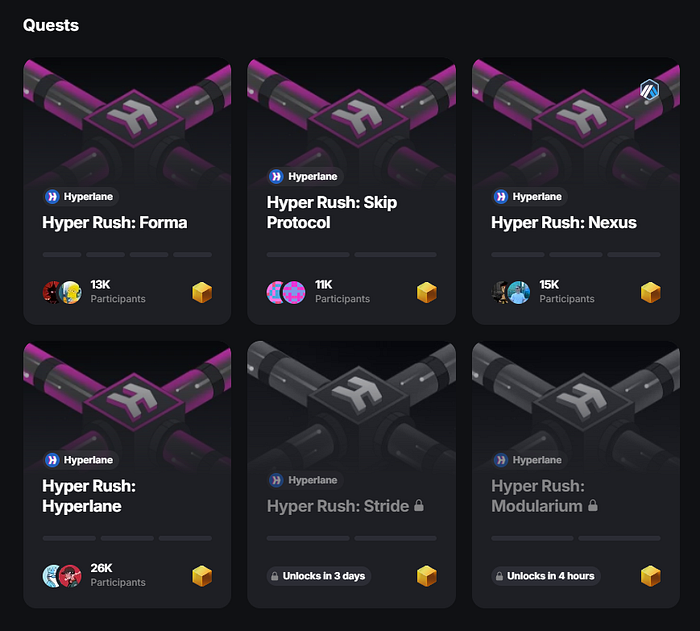Viewport: 700px width, 631px height.
Task: Click the Hyperlane tag on the Nexus card
Action: (529, 196)
